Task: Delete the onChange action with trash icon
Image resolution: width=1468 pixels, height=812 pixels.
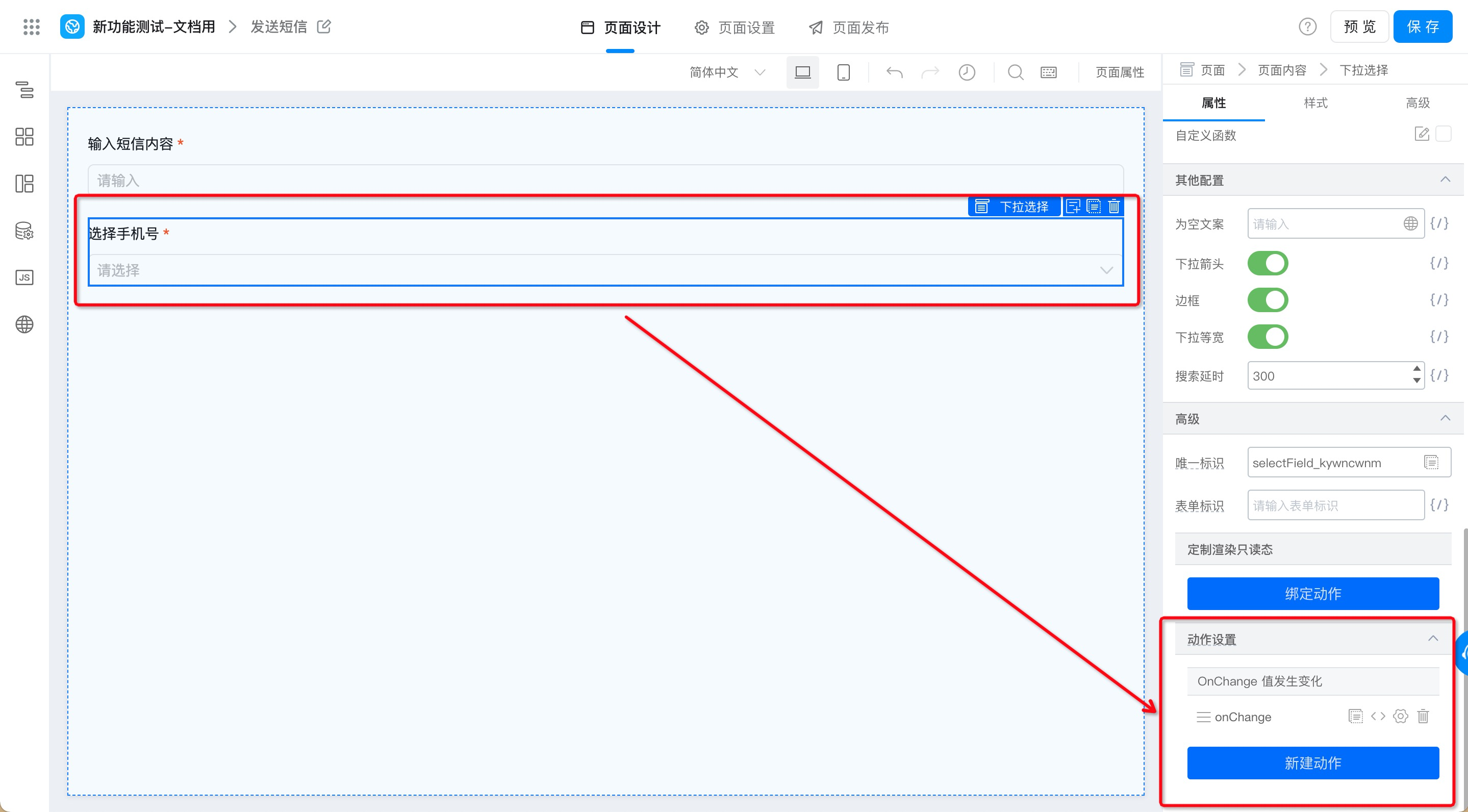Action: 1423,716
